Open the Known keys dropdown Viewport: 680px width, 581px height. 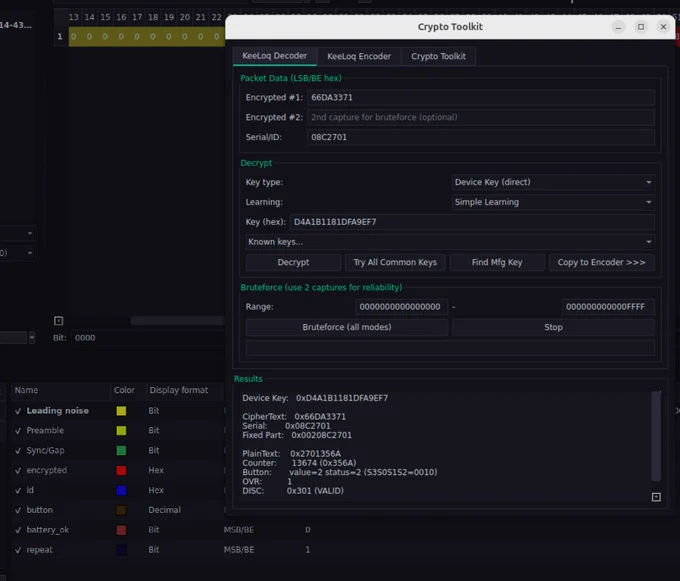[x=450, y=242]
